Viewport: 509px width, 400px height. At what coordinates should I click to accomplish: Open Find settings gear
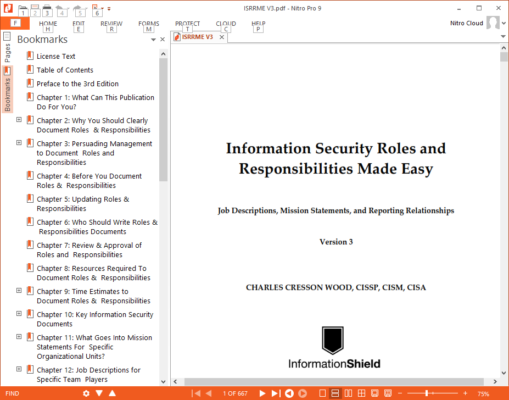point(86,393)
